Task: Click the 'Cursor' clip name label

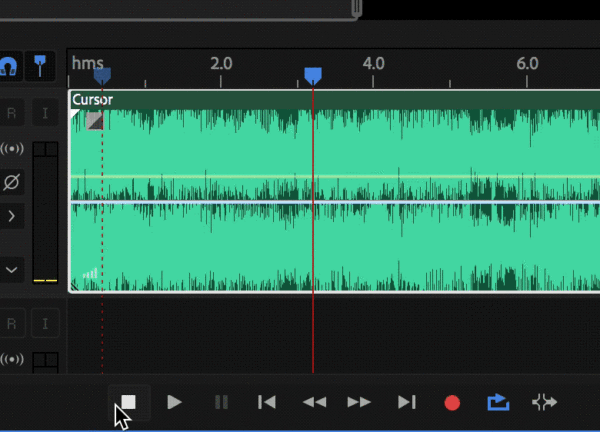Action: click(92, 99)
